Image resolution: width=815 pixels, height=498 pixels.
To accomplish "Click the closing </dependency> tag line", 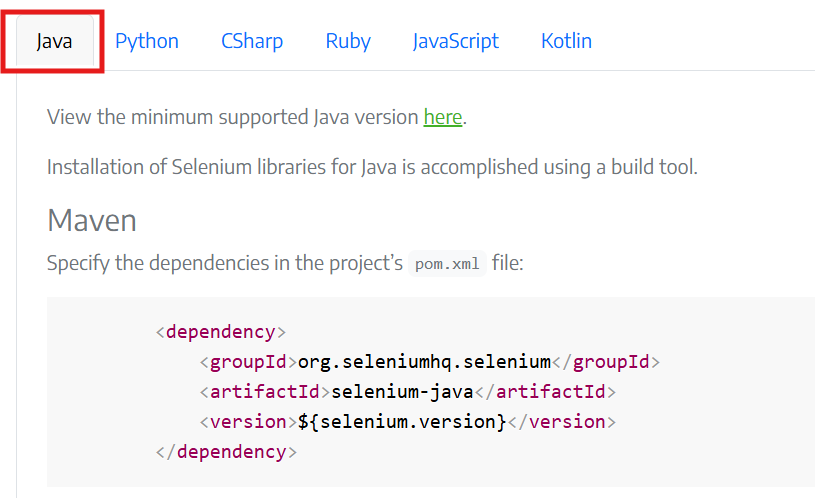I will tap(226, 452).
